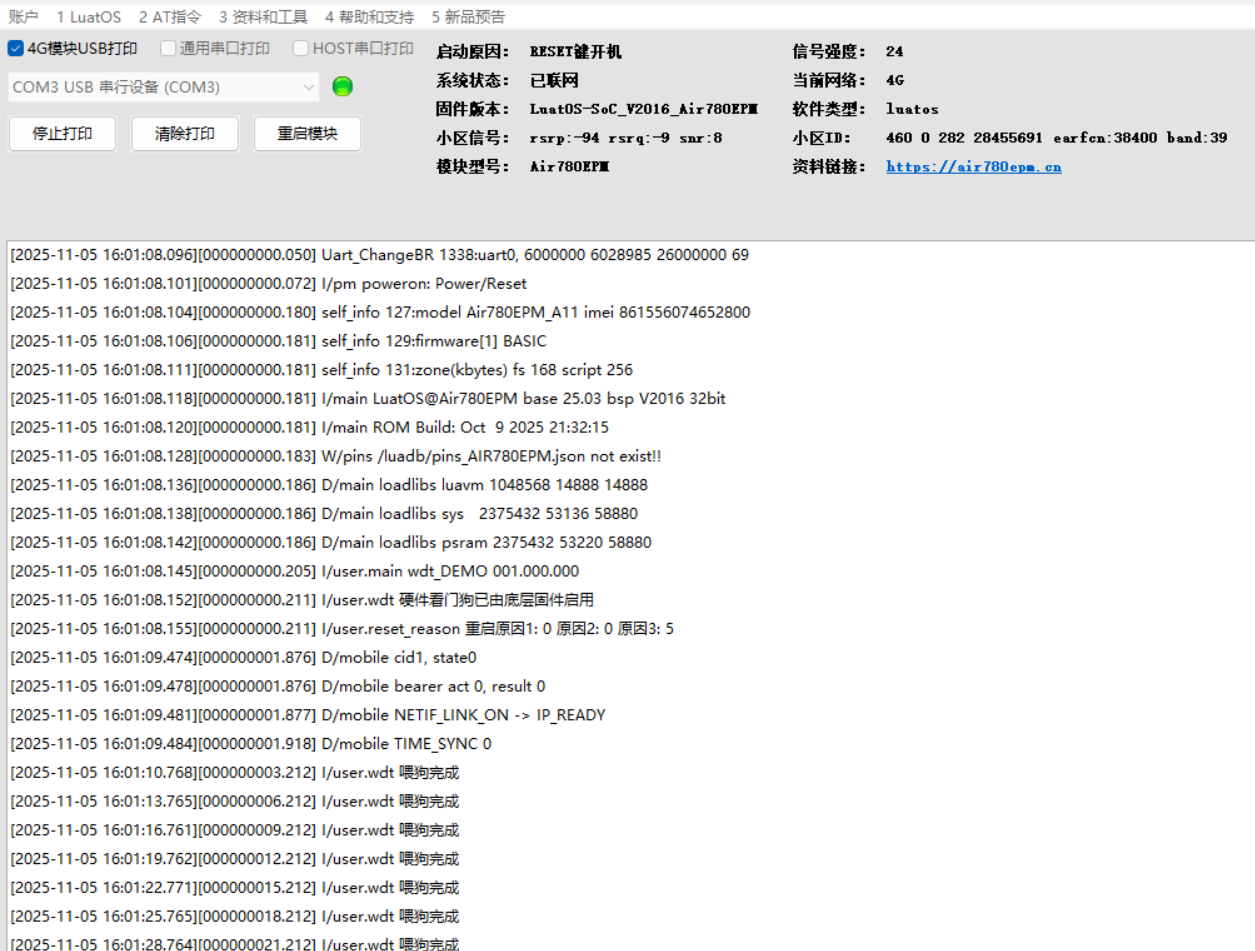This screenshot has height=951, width=1255.
Task: Click the NETIF_LINK_ON -> IP_READY log line
Action: [308, 715]
